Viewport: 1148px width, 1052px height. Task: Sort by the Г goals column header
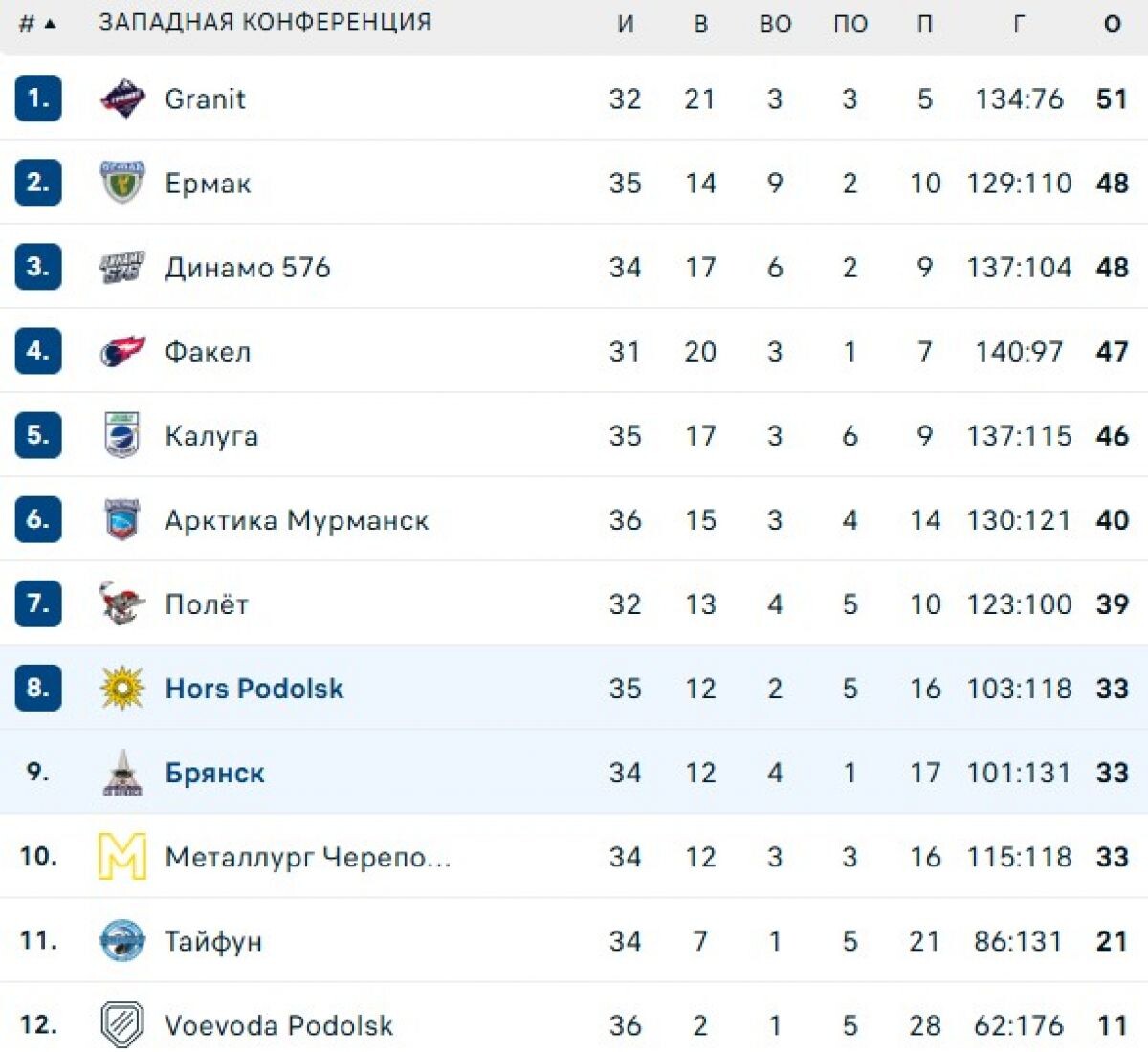(x=1019, y=23)
